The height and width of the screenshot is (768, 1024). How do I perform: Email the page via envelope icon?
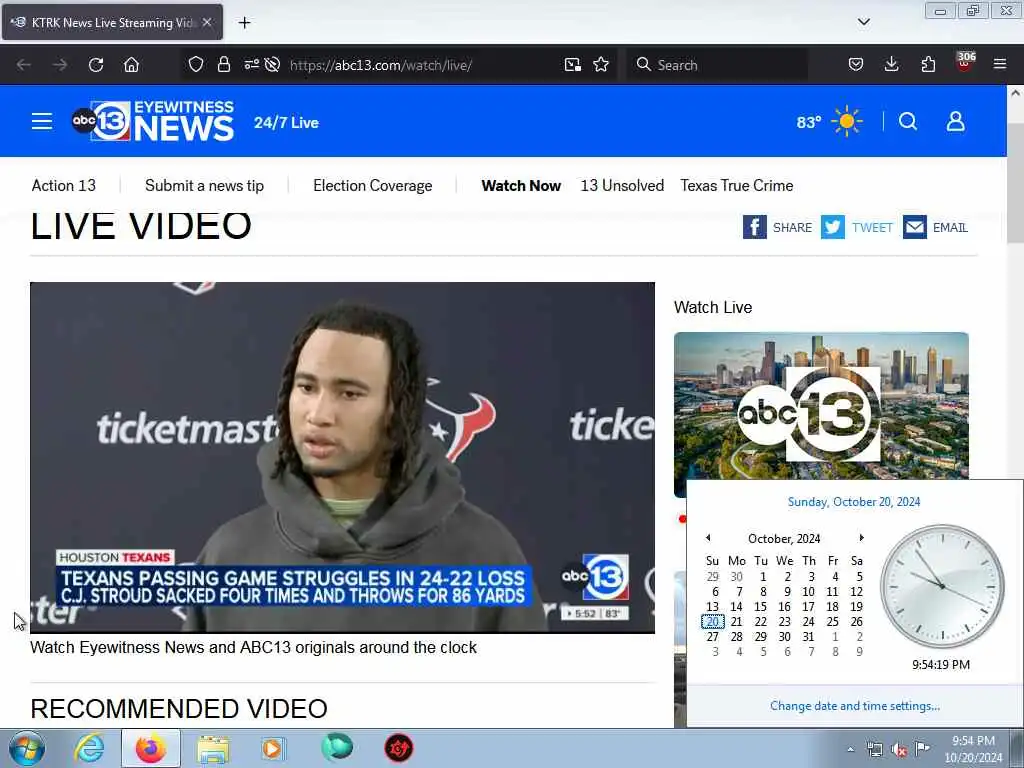tap(915, 227)
